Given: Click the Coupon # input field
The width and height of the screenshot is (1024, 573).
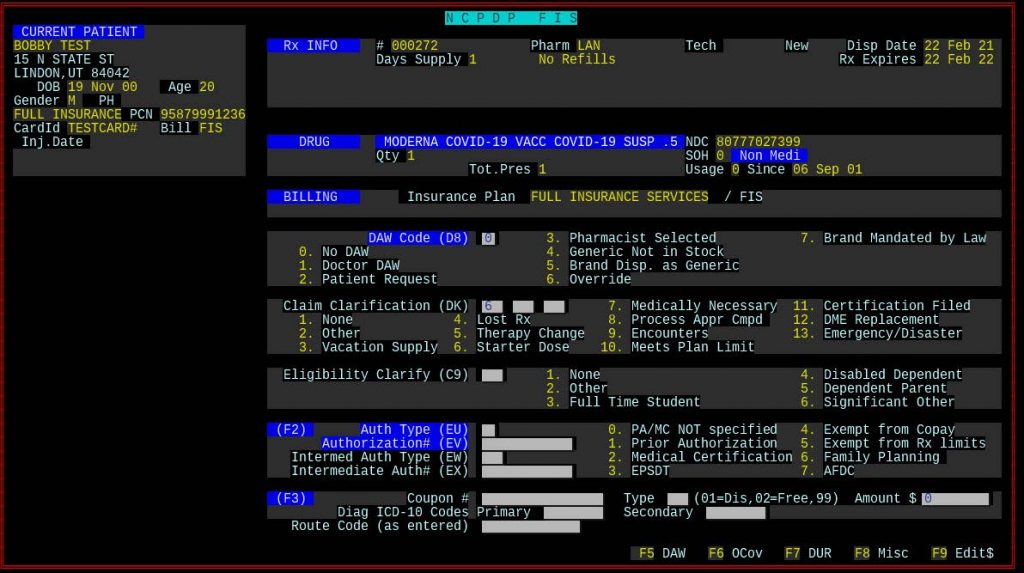Looking at the screenshot, I should pyautogui.click(x=542, y=499).
